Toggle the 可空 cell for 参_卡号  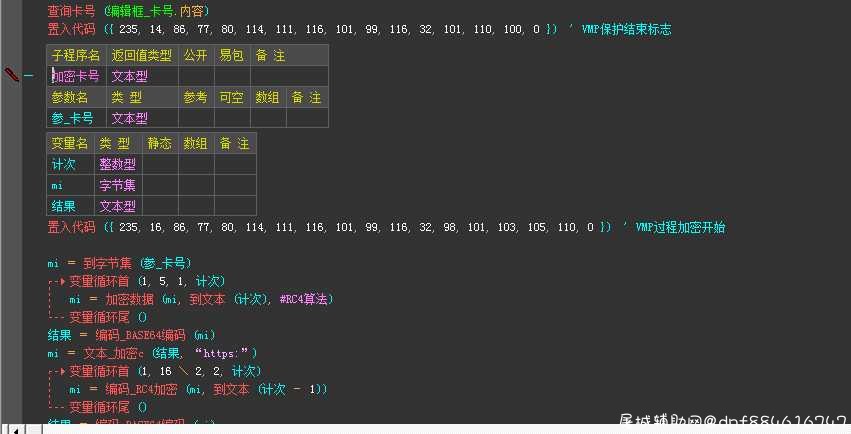[x=232, y=118]
